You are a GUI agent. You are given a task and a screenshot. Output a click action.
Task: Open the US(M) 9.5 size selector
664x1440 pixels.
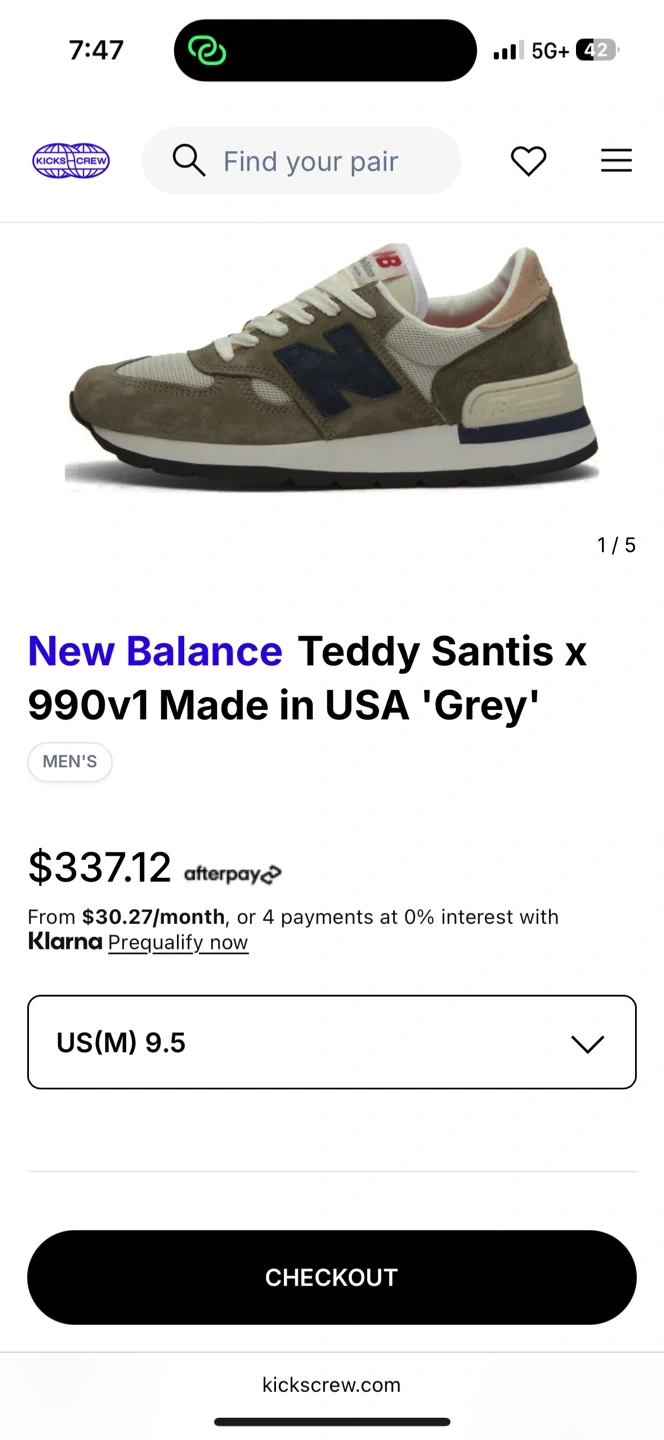(x=300, y=1042)
